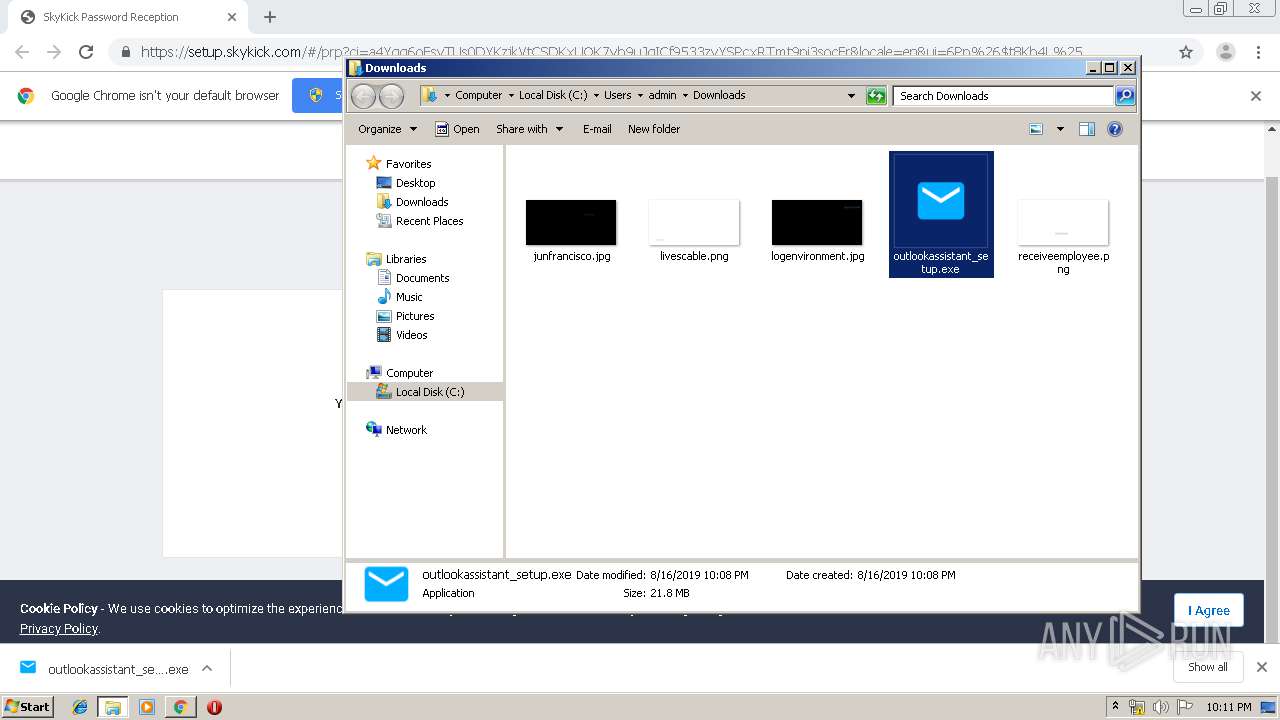Click Computer in the address breadcrumb
Screen dimensions: 1280x720
click(x=478, y=96)
